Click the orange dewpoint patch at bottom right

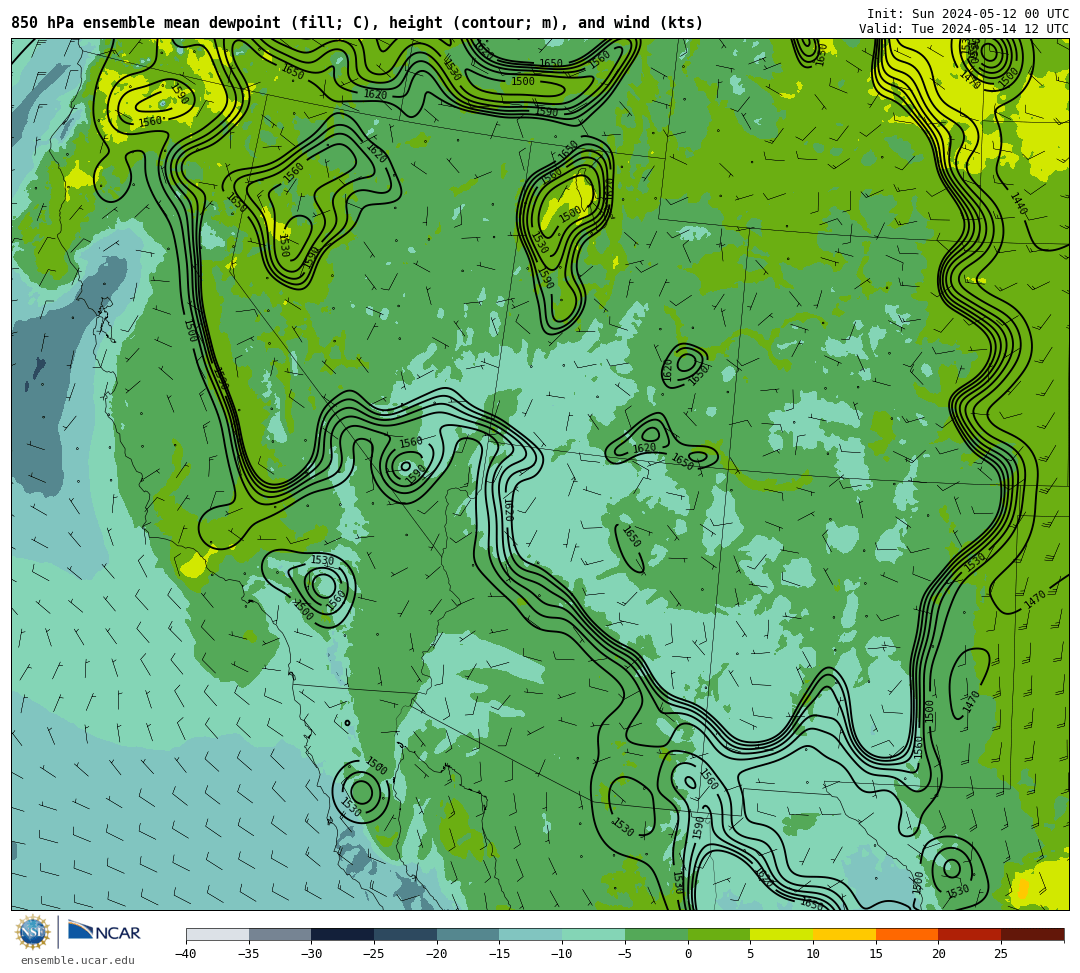coord(1023,888)
